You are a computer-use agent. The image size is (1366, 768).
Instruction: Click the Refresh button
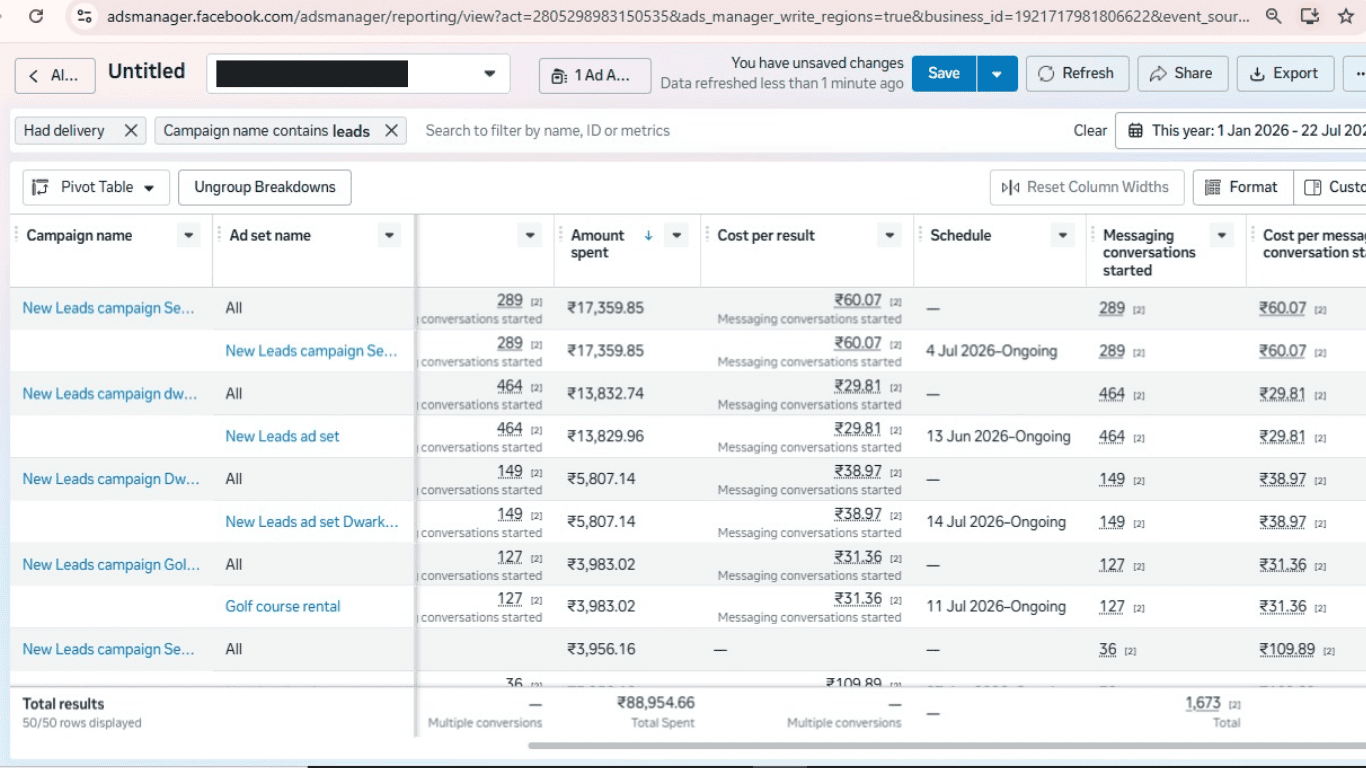click(x=1077, y=73)
